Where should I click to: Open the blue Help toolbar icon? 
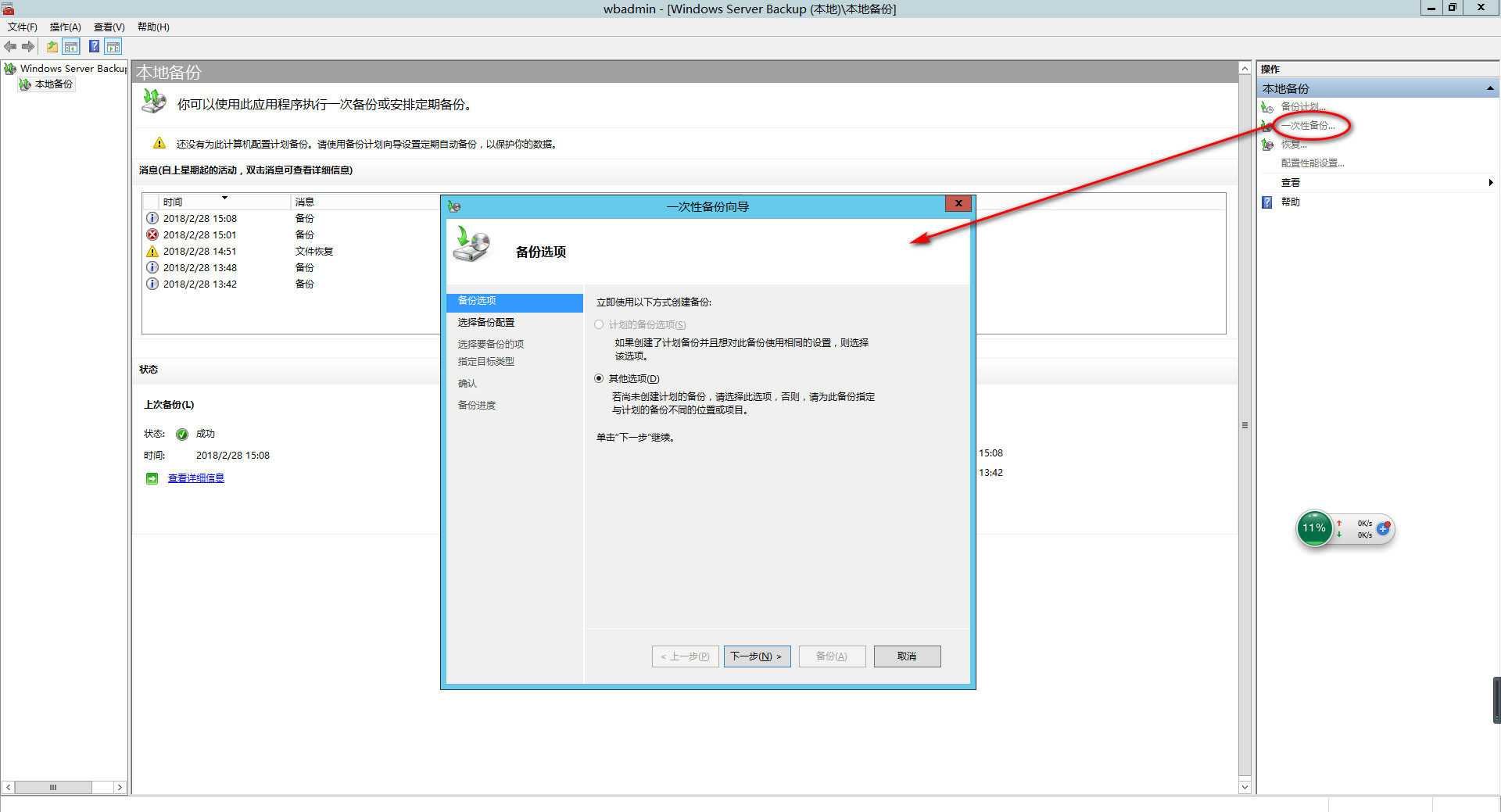[x=94, y=47]
